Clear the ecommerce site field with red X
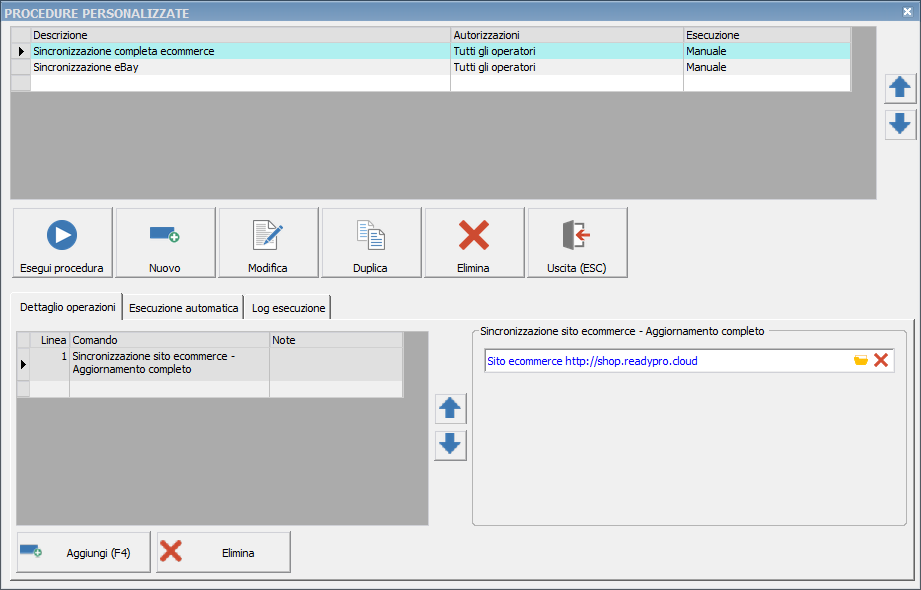 [881, 361]
